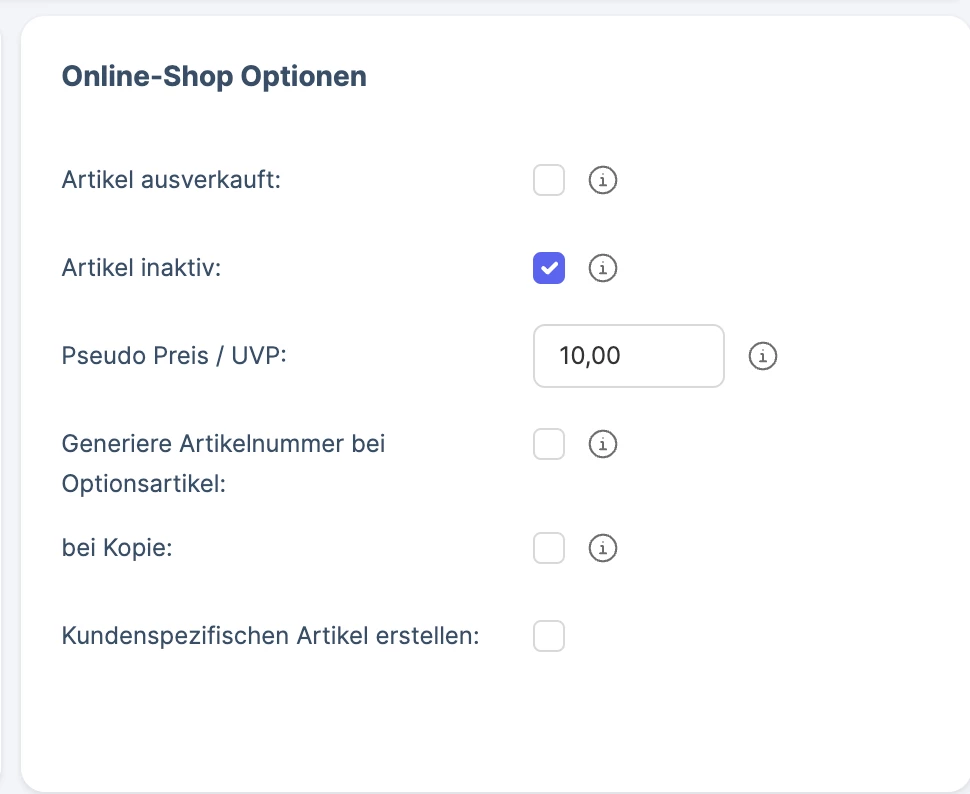Click the Kundenspezifischen Artikel erstellen label
Image resolution: width=970 pixels, height=794 pixels.
click(x=271, y=636)
